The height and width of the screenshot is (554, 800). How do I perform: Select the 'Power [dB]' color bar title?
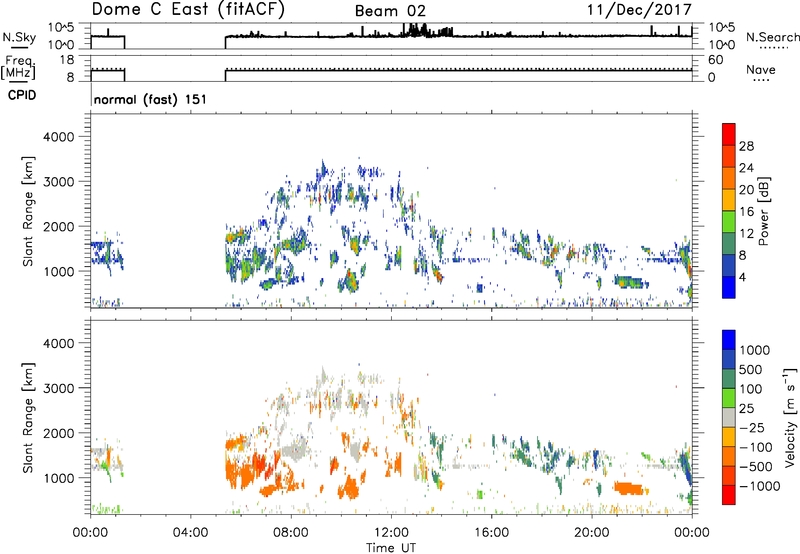(x=764, y=211)
